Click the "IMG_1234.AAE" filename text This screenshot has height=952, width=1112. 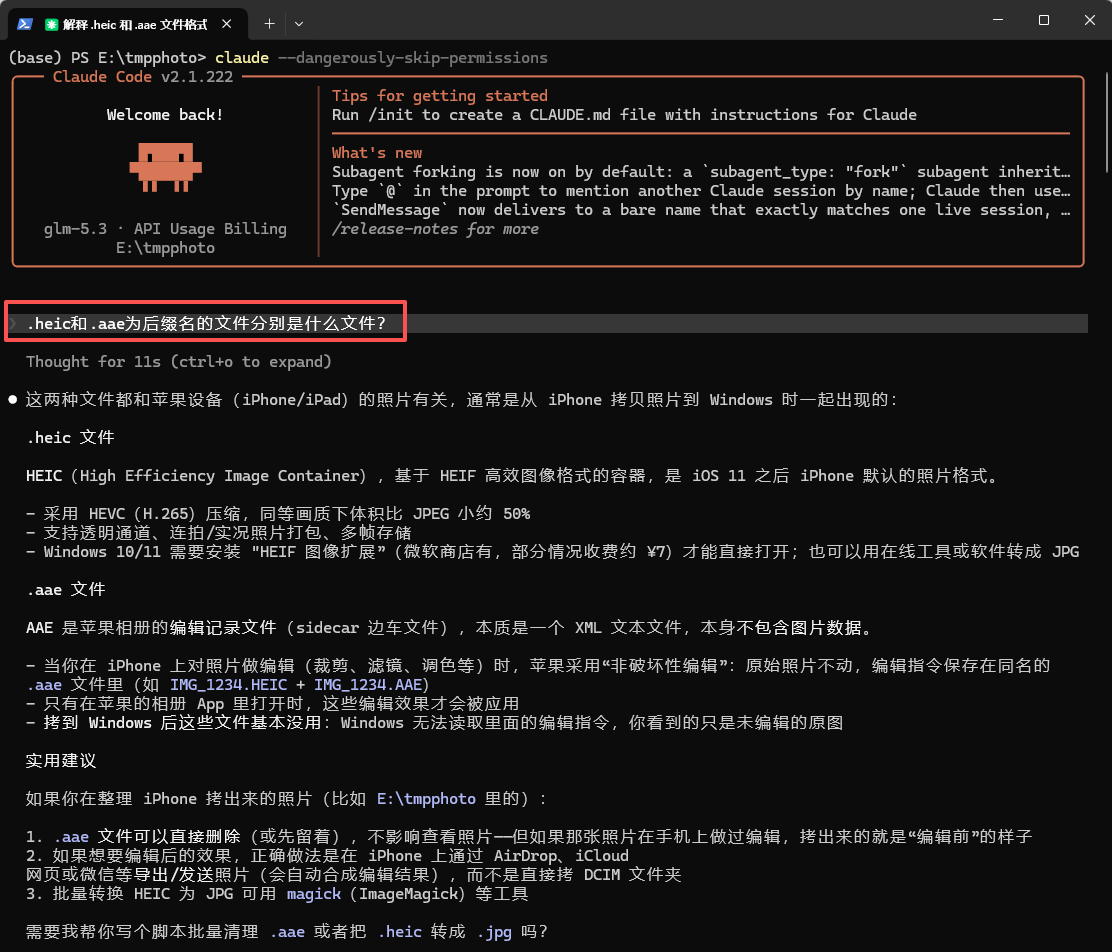(x=368, y=685)
